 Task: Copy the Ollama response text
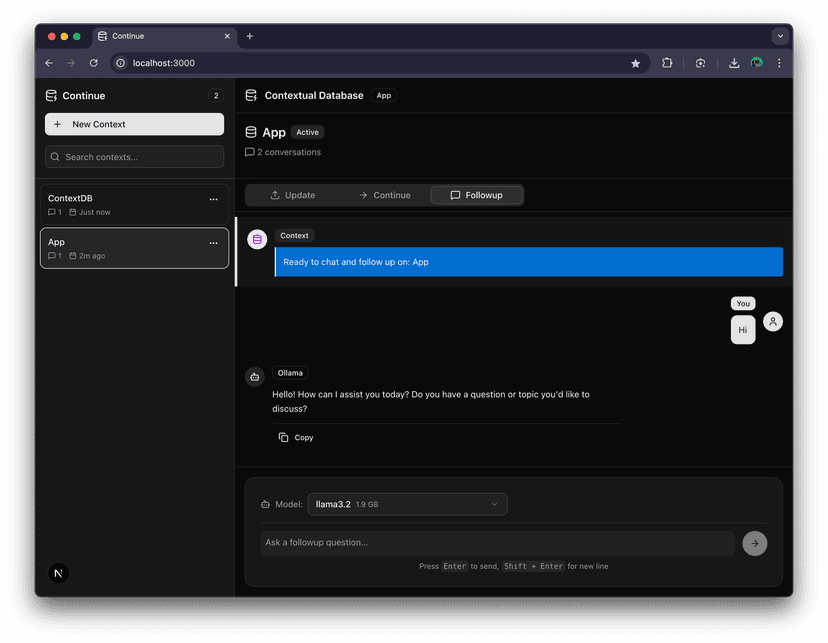(x=296, y=437)
